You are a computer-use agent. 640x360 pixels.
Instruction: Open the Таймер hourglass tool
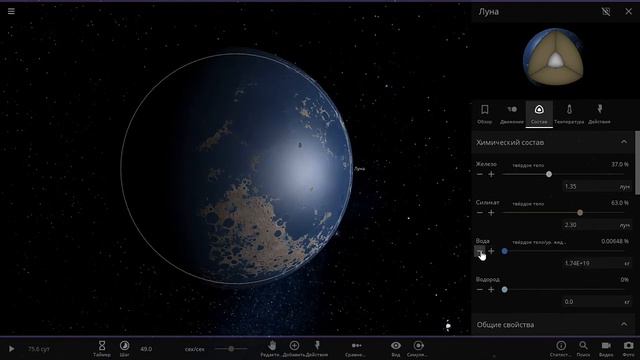coord(102,349)
